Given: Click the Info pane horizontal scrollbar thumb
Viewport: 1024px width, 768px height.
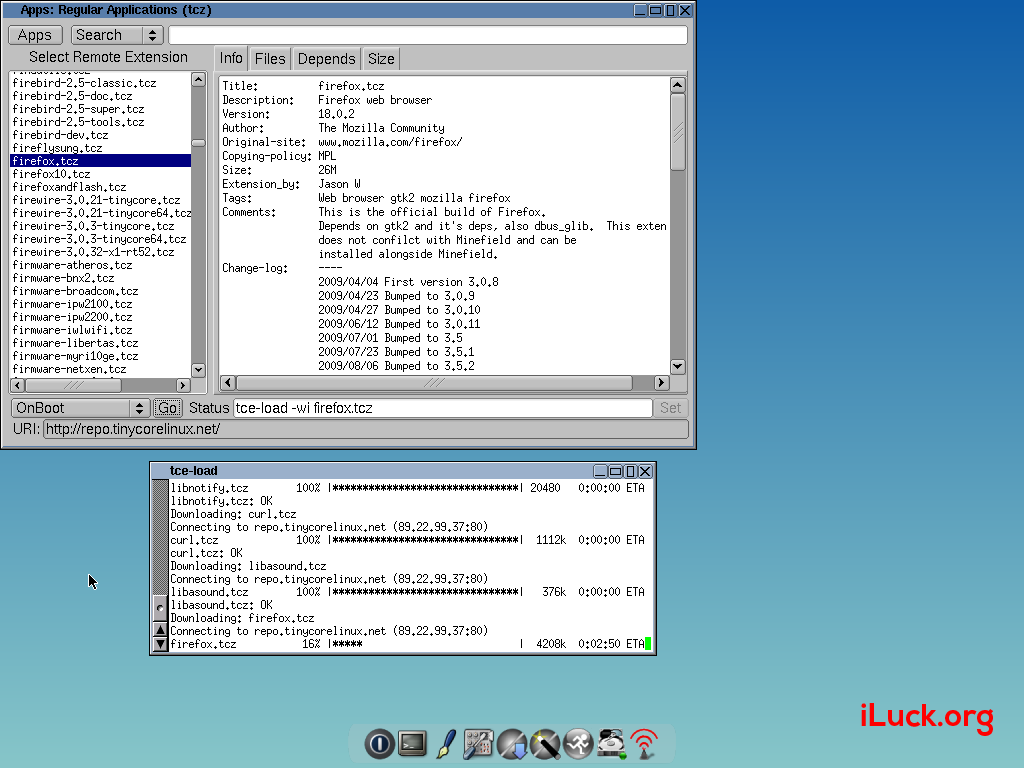Looking at the screenshot, I should coord(434,383).
